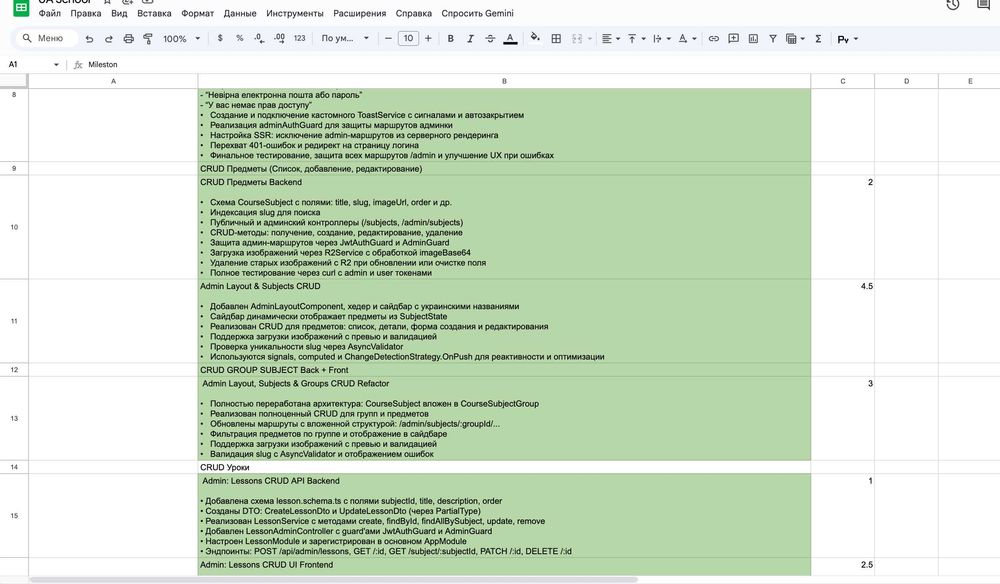The width and height of the screenshot is (1000, 584).
Task: Increase font size with plus button
Action: tap(428, 38)
